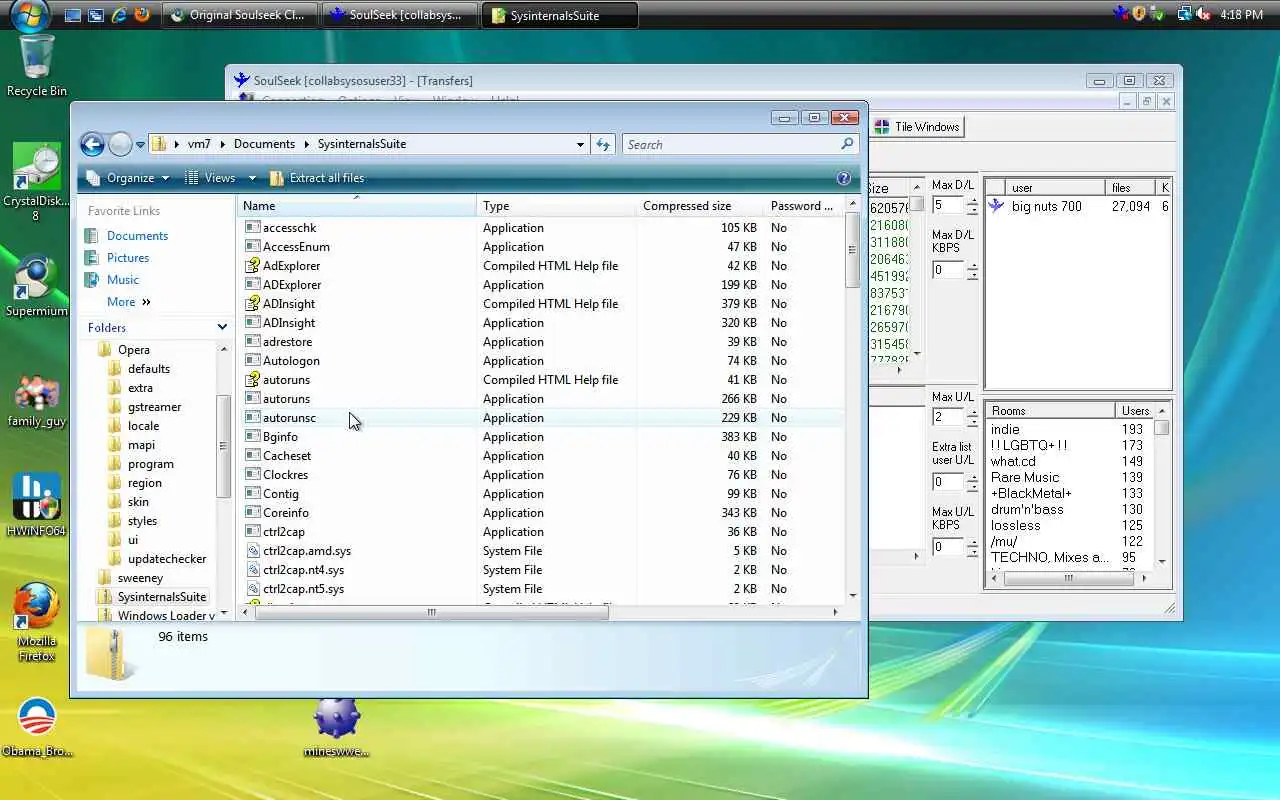This screenshot has height=800, width=1280.
Task: Sort by Compressed size column
Action: [x=700, y=206]
